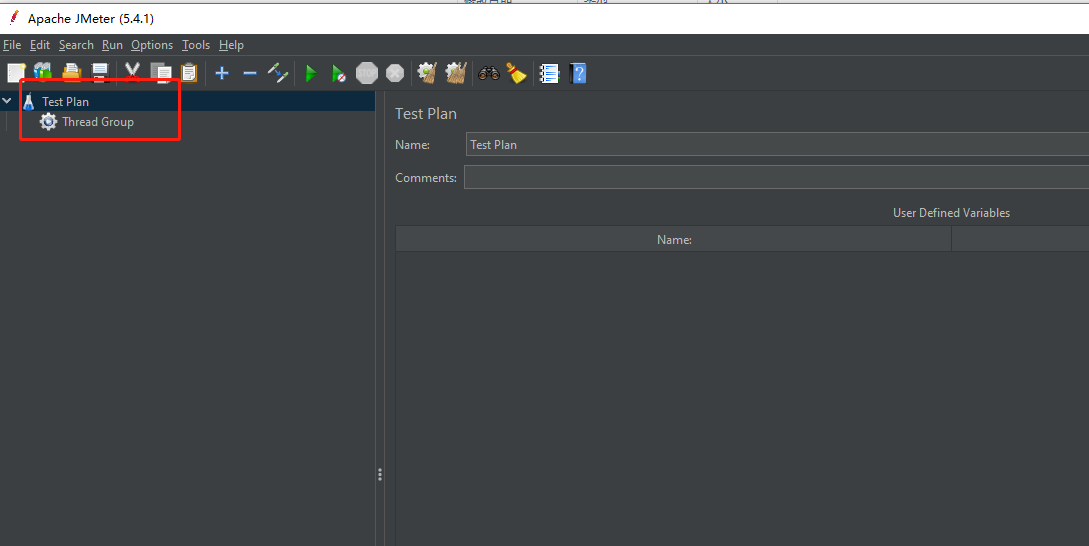The height and width of the screenshot is (546, 1089).
Task: Click the Toggle enable/disable icon
Action: [x=278, y=73]
